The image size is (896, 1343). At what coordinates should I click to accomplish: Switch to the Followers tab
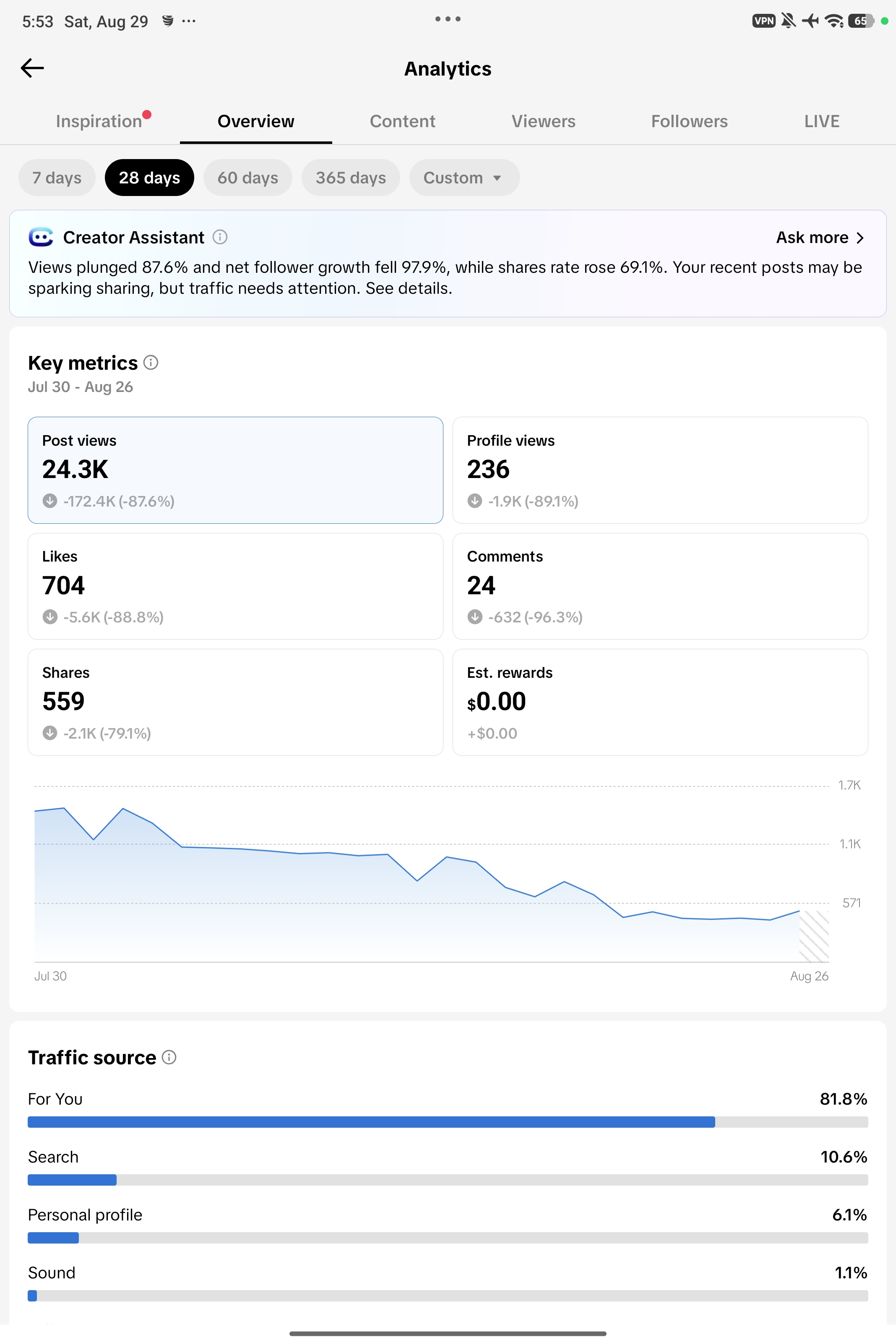(x=689, y=121)
